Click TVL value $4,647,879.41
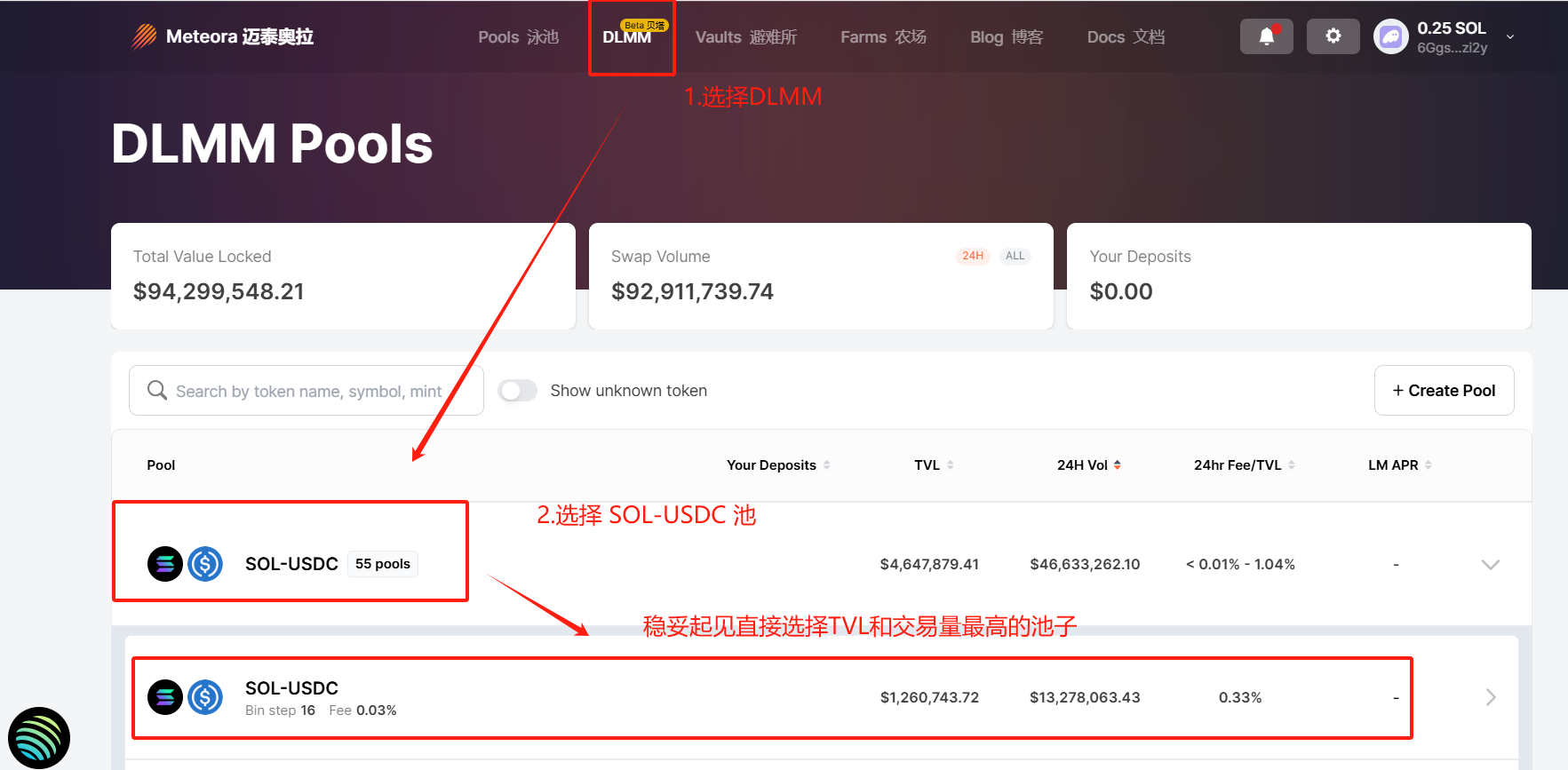This screenshot has height=770, width=1568. 929,564
